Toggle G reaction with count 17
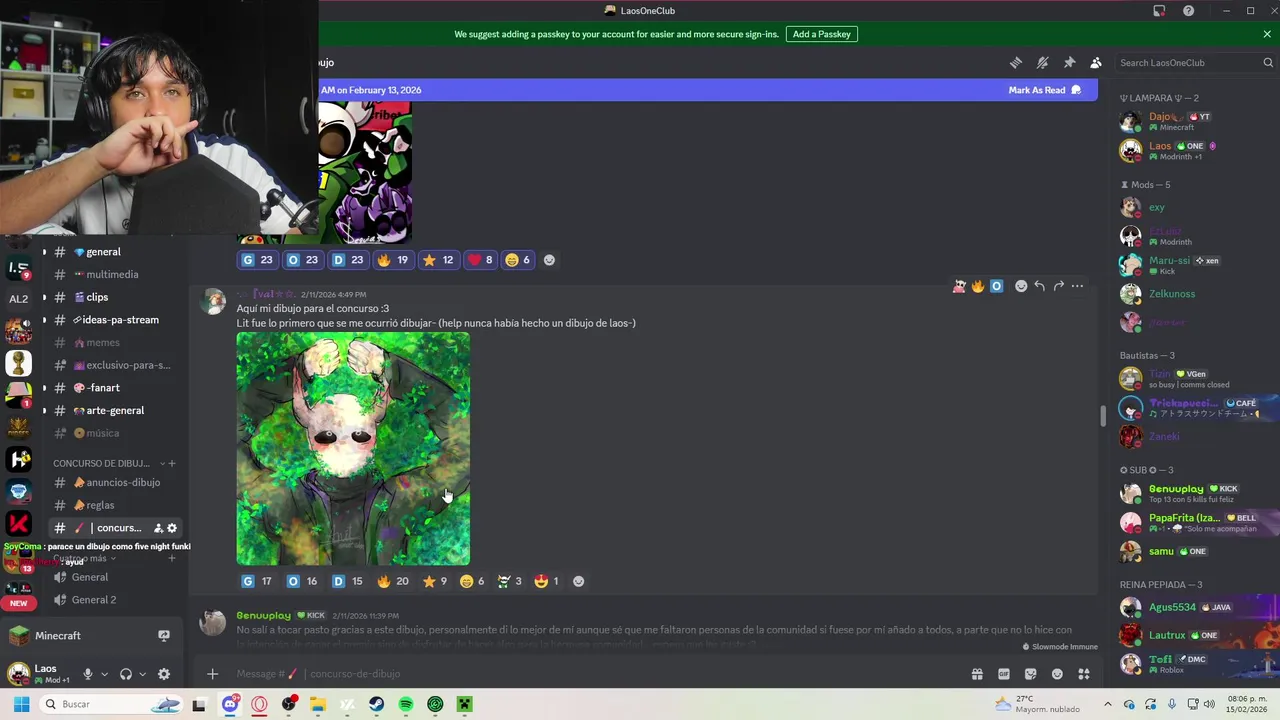1280x720 pixels. pyautogui.click(x=257, y=581)
